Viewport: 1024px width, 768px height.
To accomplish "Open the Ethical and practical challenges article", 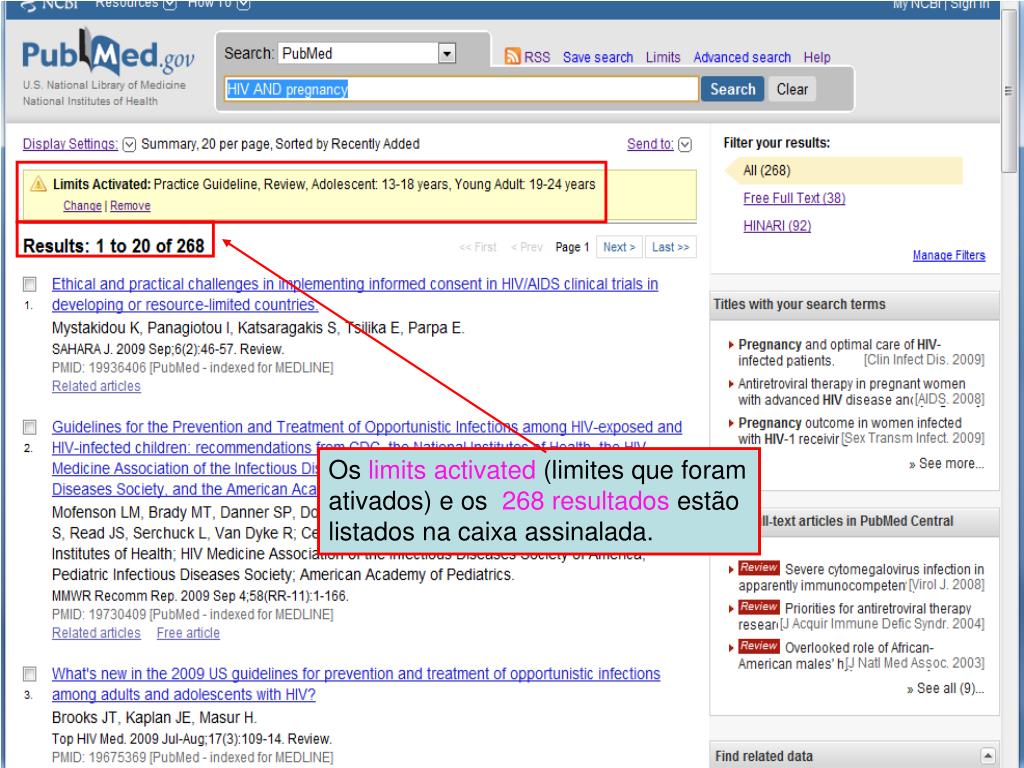I will pos(355,295).
